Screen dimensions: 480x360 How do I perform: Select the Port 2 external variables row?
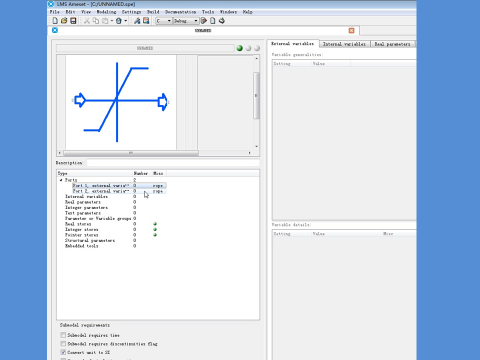click(119, 191)
